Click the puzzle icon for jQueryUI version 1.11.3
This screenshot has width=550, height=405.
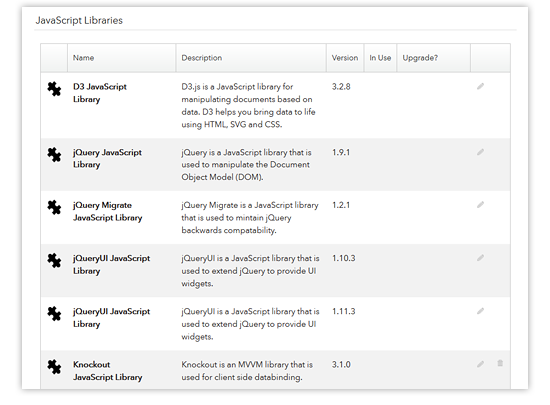point(54,314)
